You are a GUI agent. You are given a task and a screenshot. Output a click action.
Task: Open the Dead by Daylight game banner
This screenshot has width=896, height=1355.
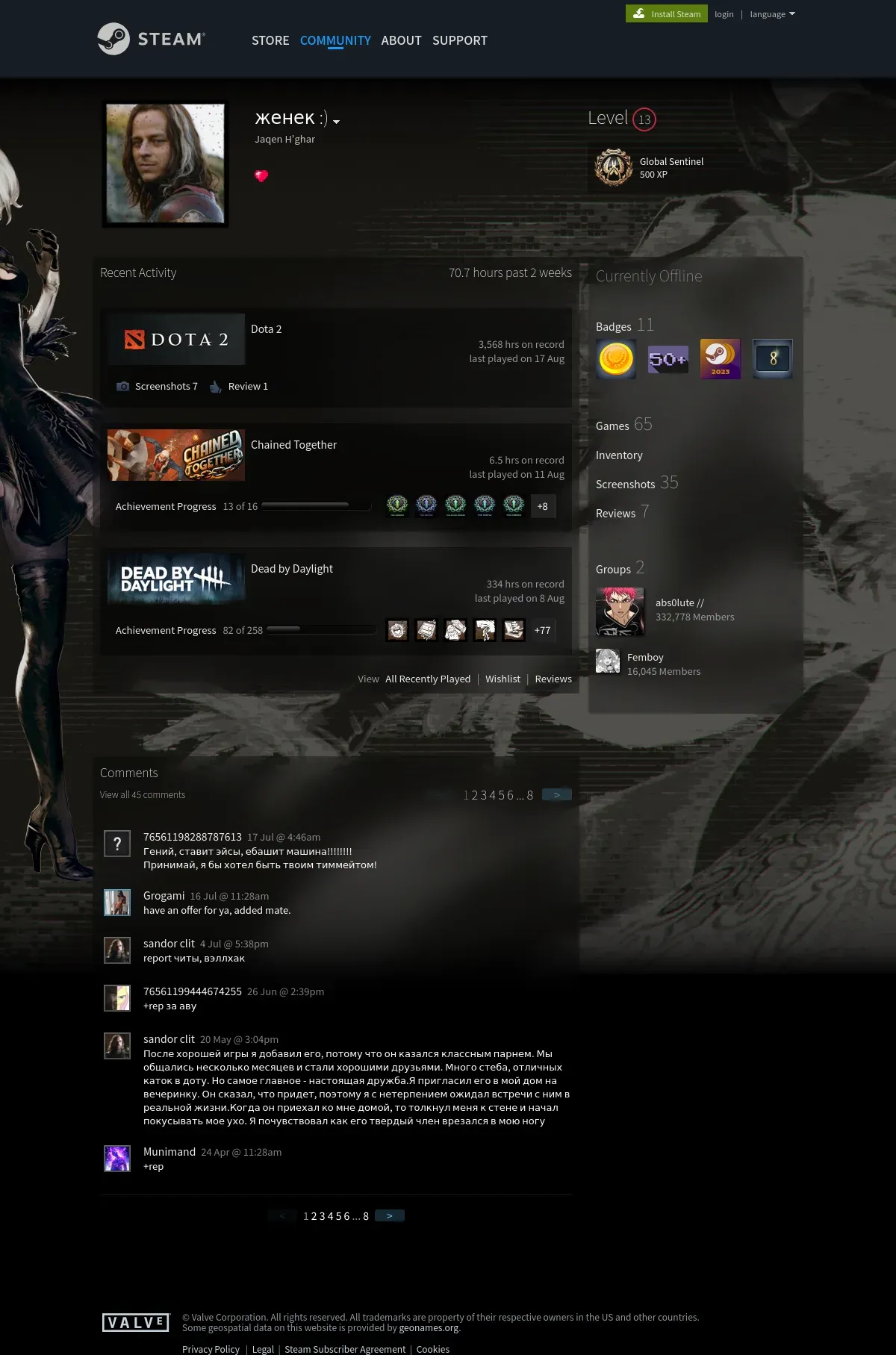tap(176, 579)
